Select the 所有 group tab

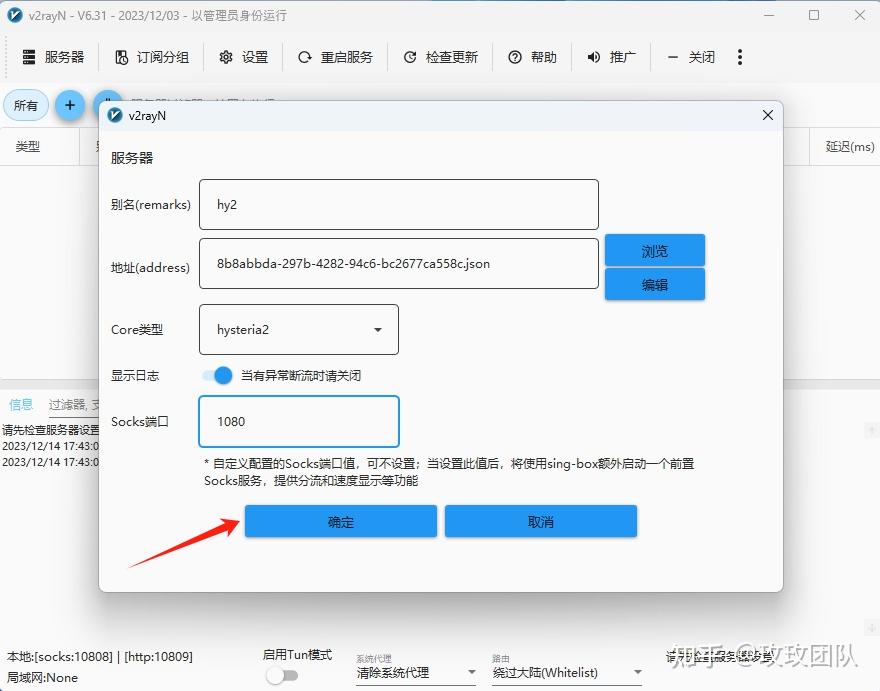pos(26,106)
